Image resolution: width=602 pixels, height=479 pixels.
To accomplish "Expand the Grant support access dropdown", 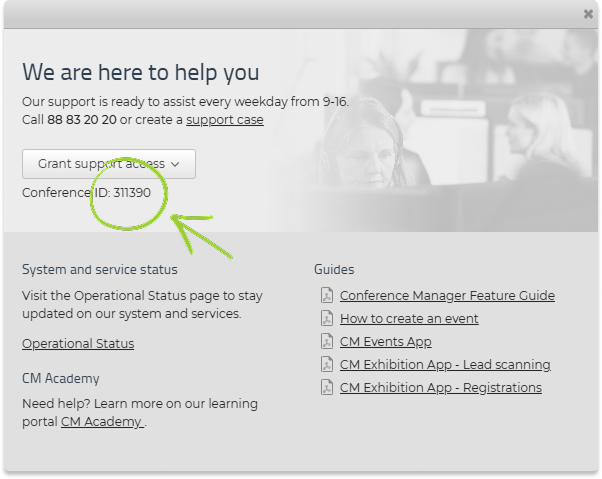I will (x=109, y=163).
